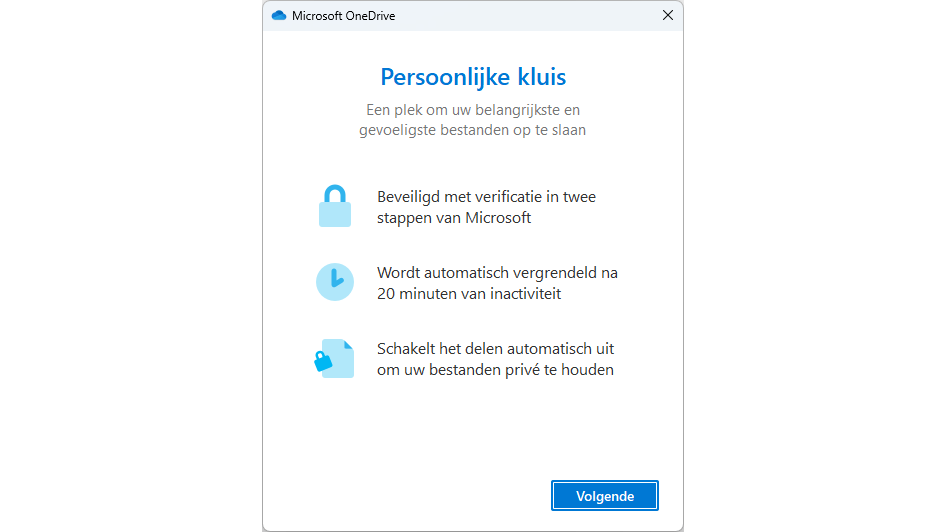The image size is (946, 532).
Task: Click the "Schakelt het delen automatisch uit" text
Action: point(495,349)
